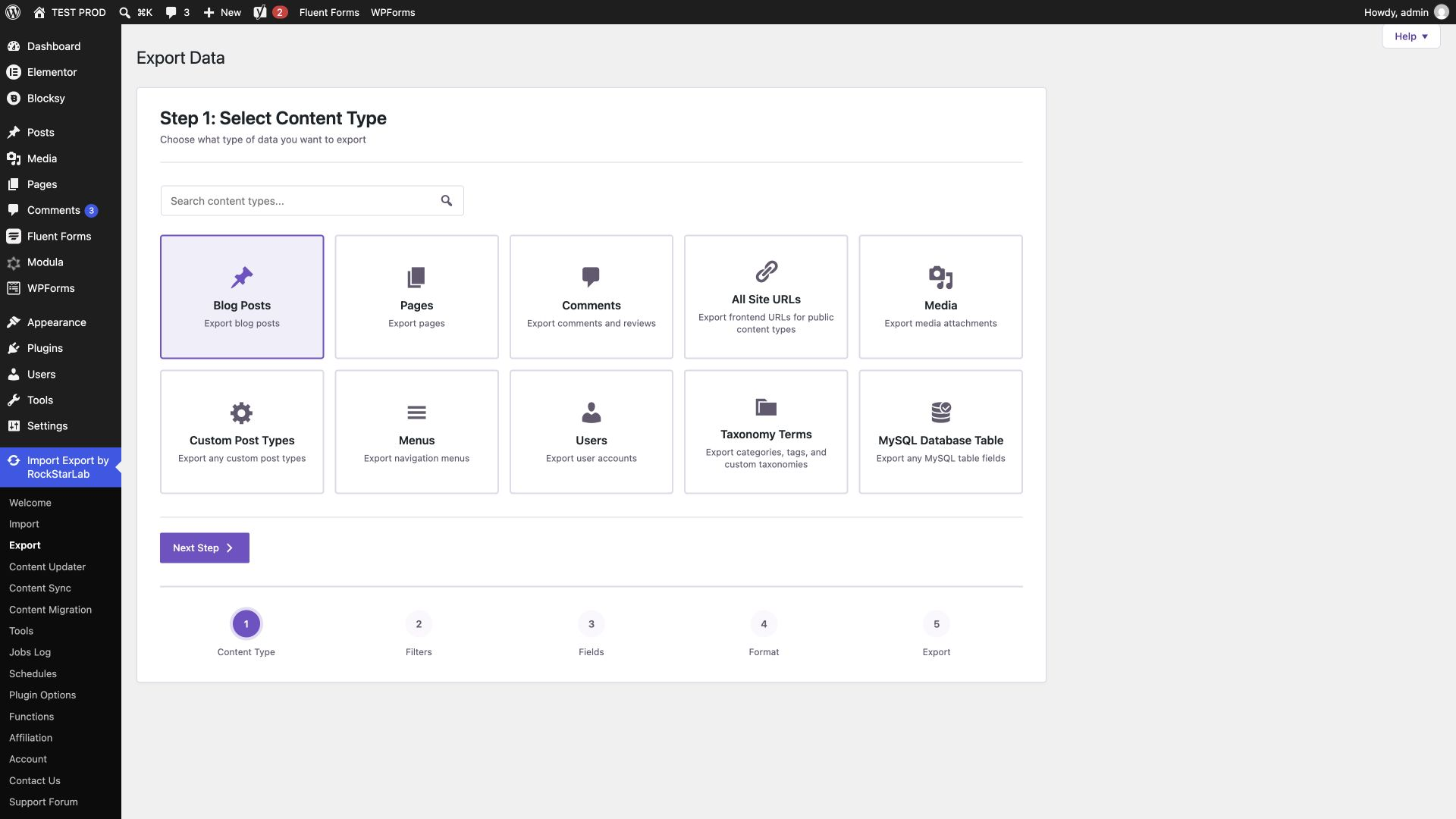Open Schedules submenu link
This screenshot has height=819, width=1456.
[x=33, y=673]
